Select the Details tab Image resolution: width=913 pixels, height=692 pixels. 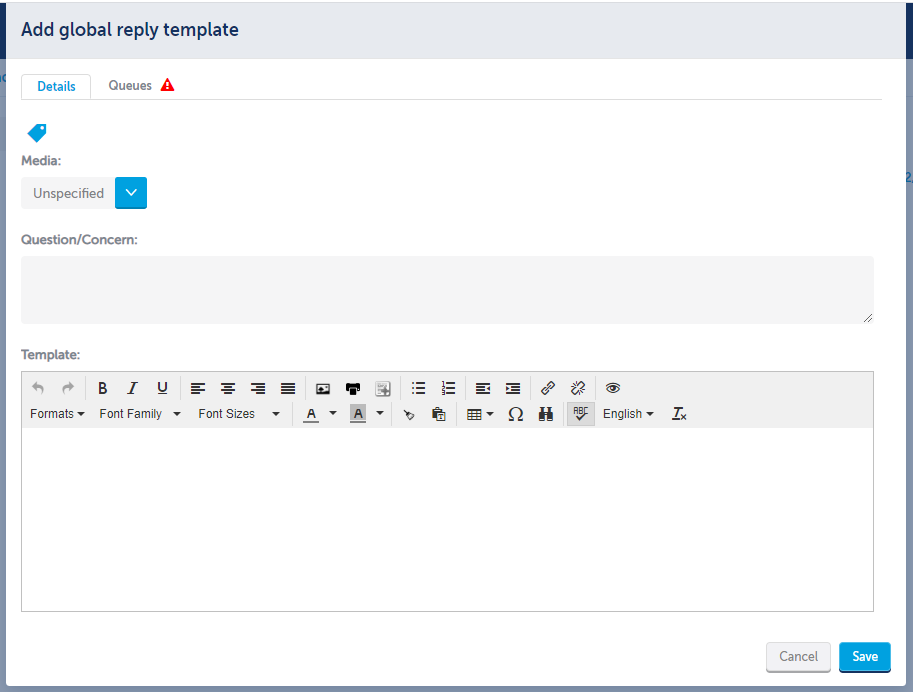click(x=56, y=87)
